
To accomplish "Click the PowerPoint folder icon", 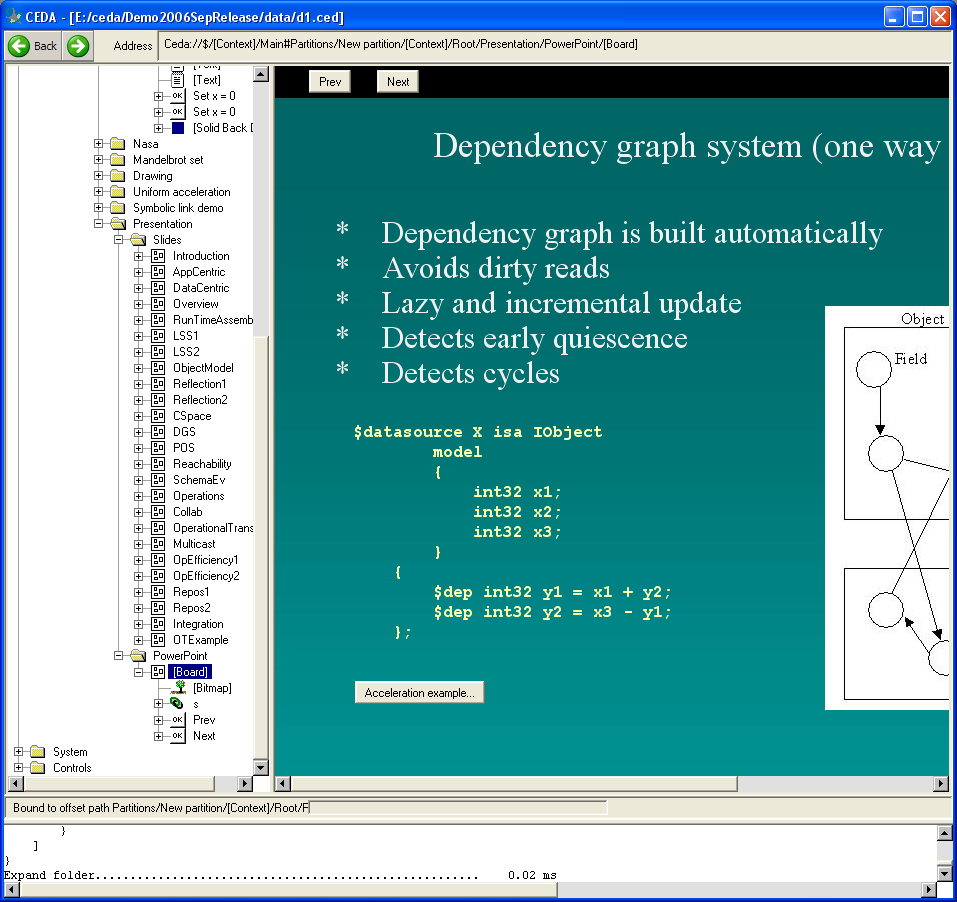I will click(138, 656).
